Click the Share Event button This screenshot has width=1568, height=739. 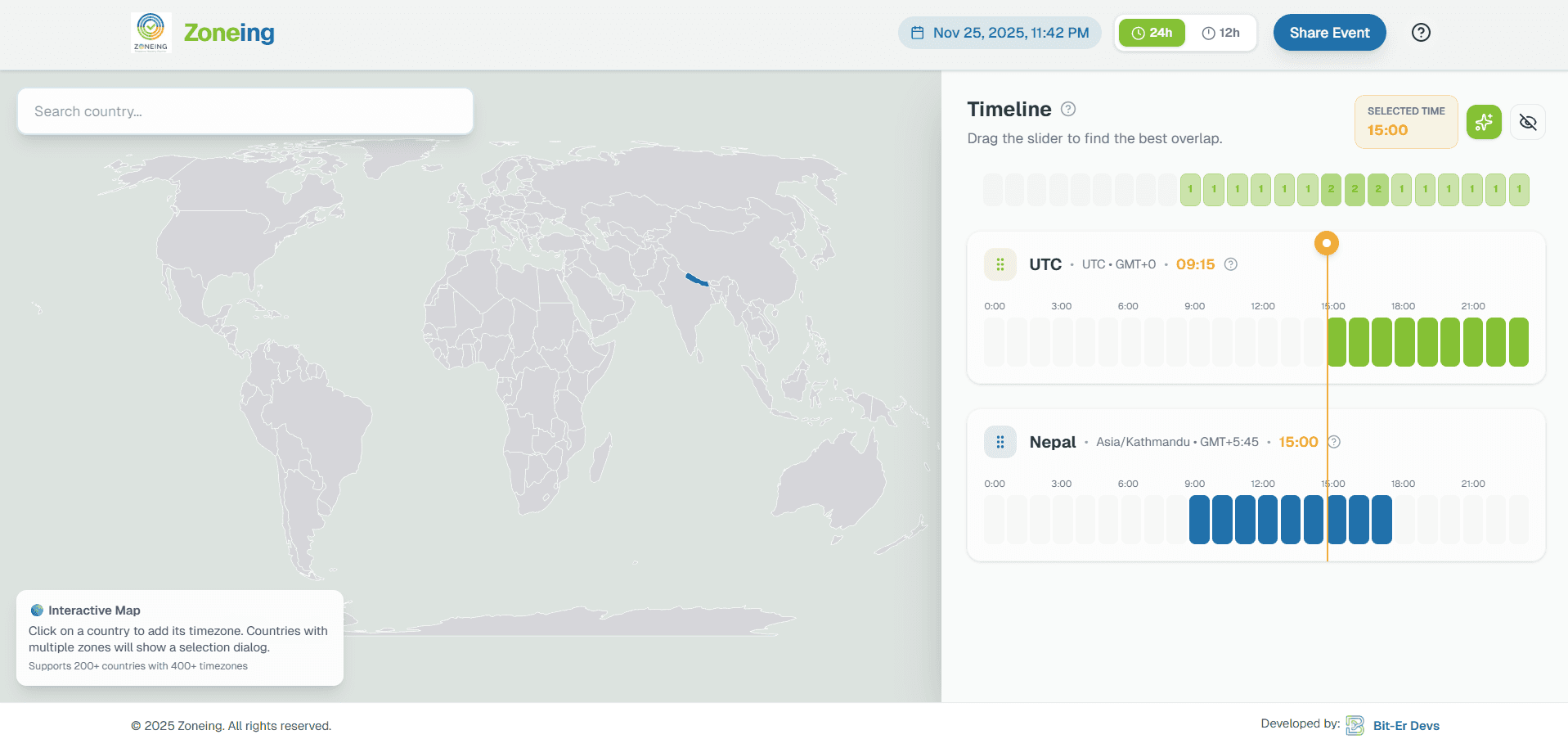(1329, 33)
